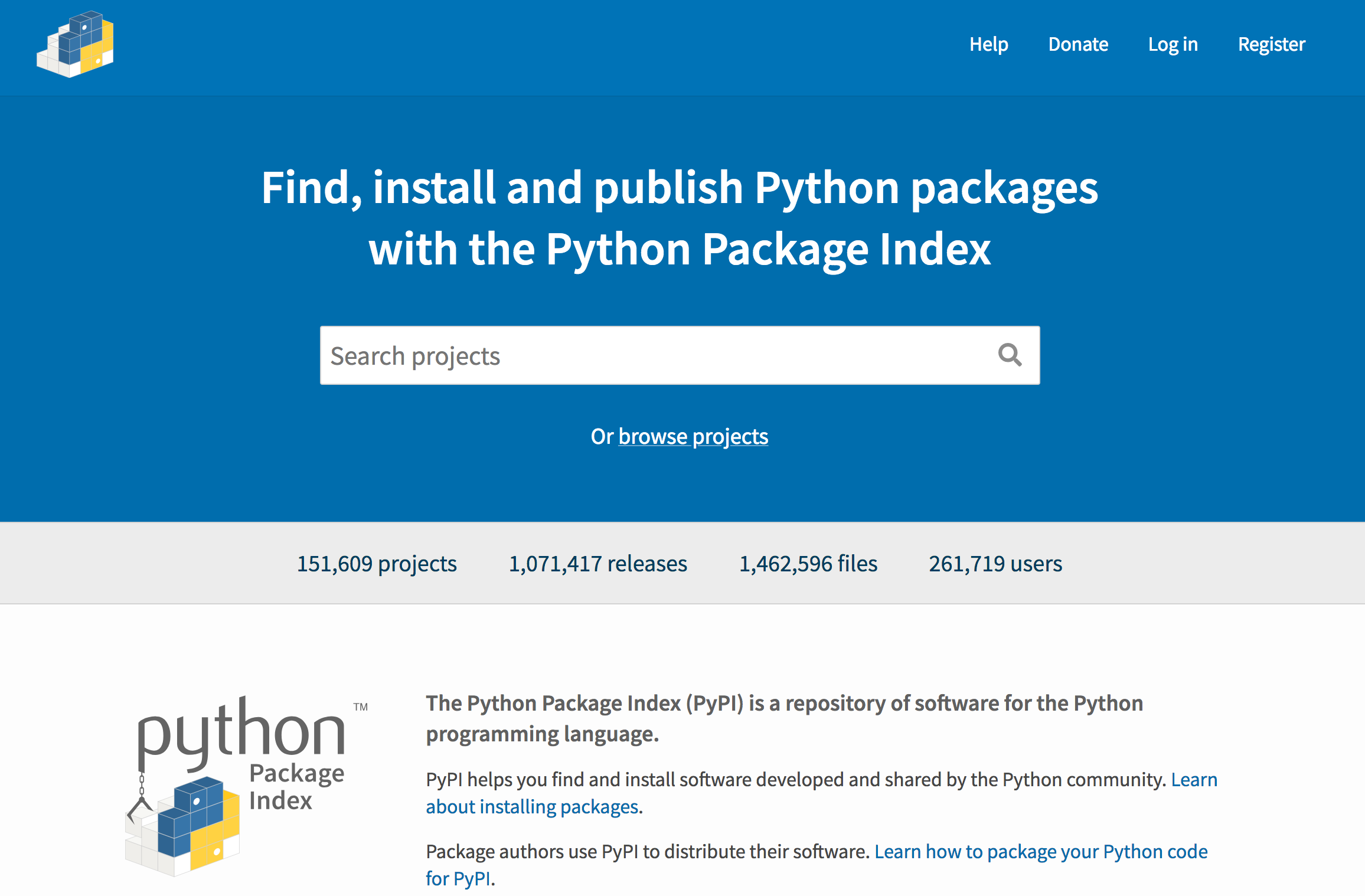Image resolution: width=1365 pixels, height=896 pixels.
Task: Open the Help page
Action: [x=988, y=44]
